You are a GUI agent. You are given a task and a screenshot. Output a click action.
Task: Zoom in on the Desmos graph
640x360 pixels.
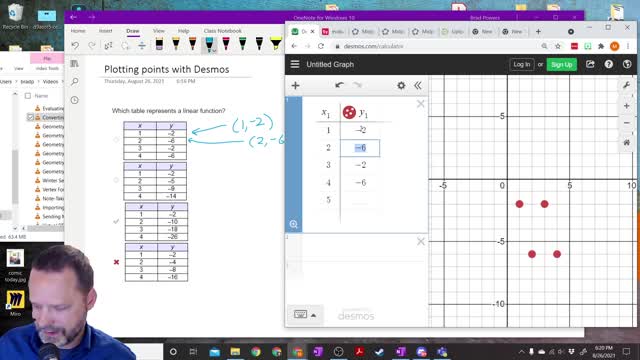627,106
